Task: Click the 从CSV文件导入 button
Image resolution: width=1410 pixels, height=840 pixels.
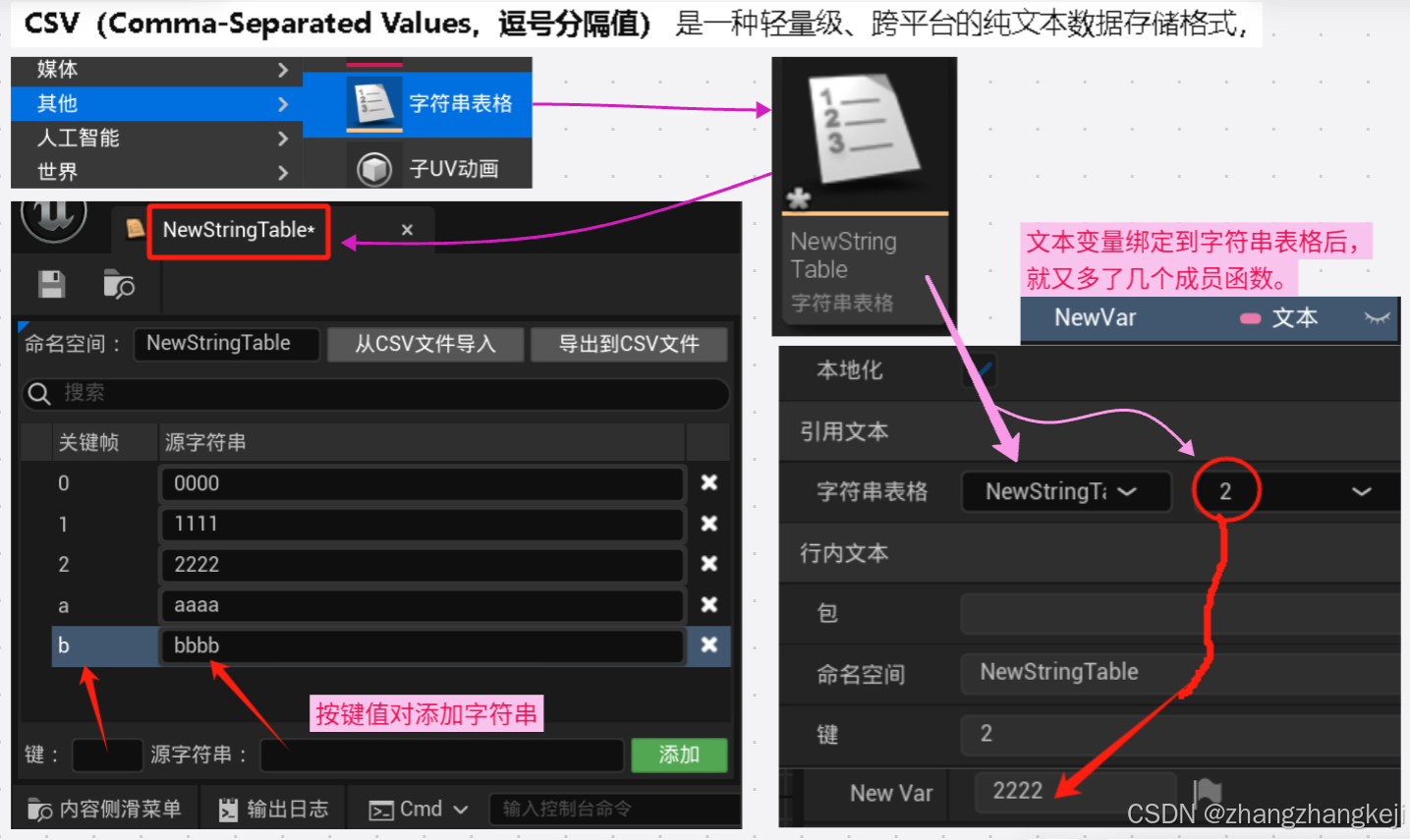Action: 425,344
